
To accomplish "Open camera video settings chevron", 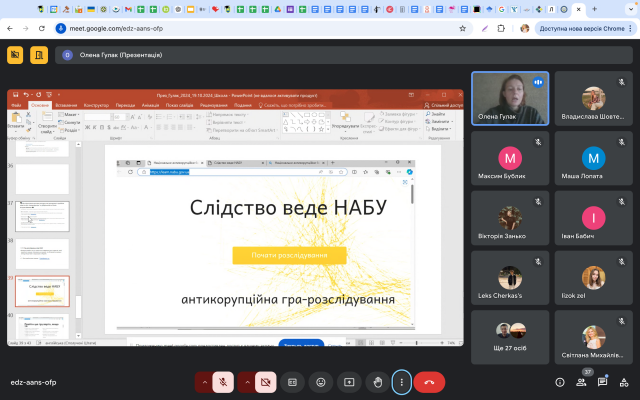I will [x=247, y=382].
